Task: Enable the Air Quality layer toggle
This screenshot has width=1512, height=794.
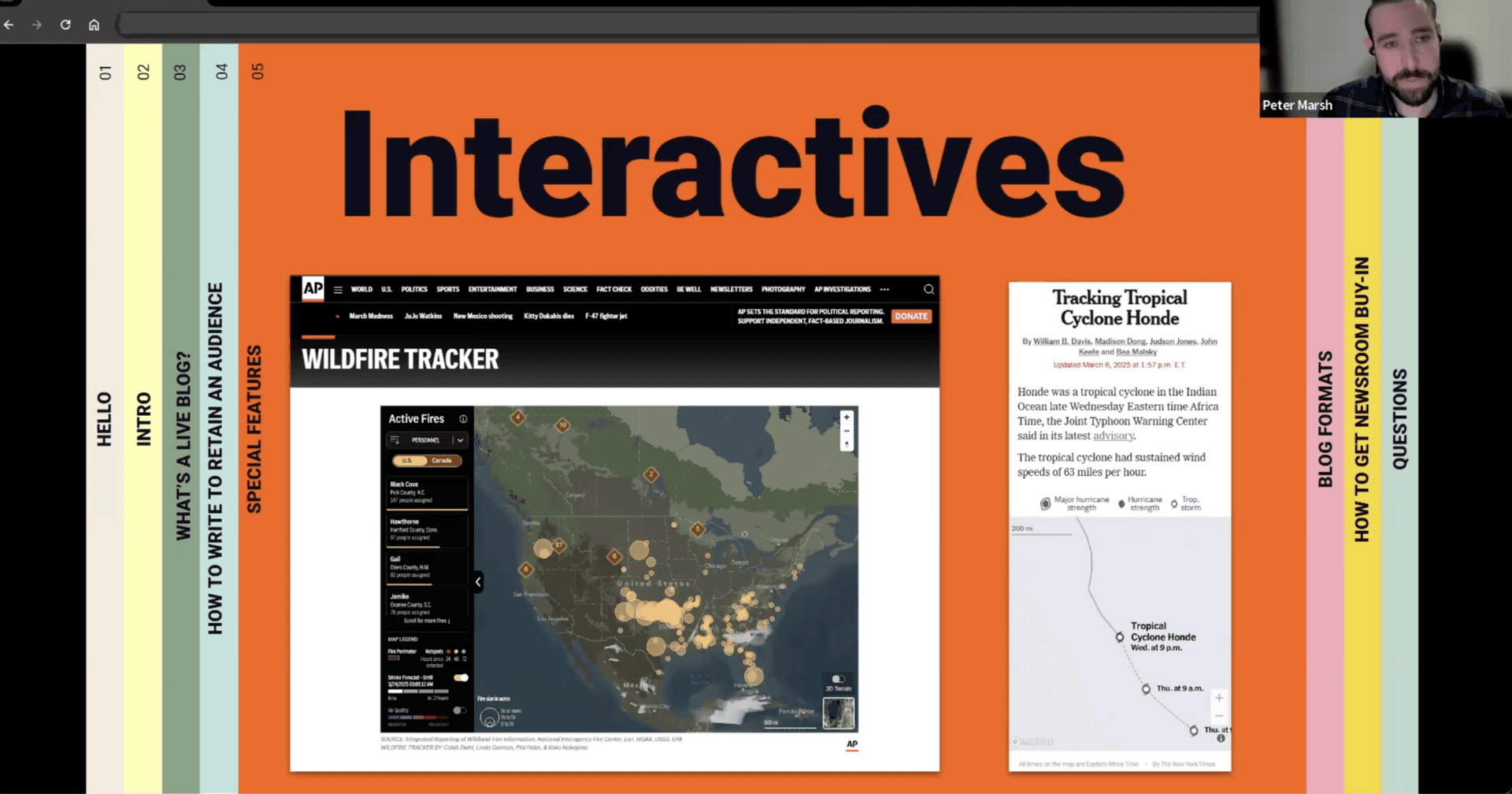Action: click(459, 711)
